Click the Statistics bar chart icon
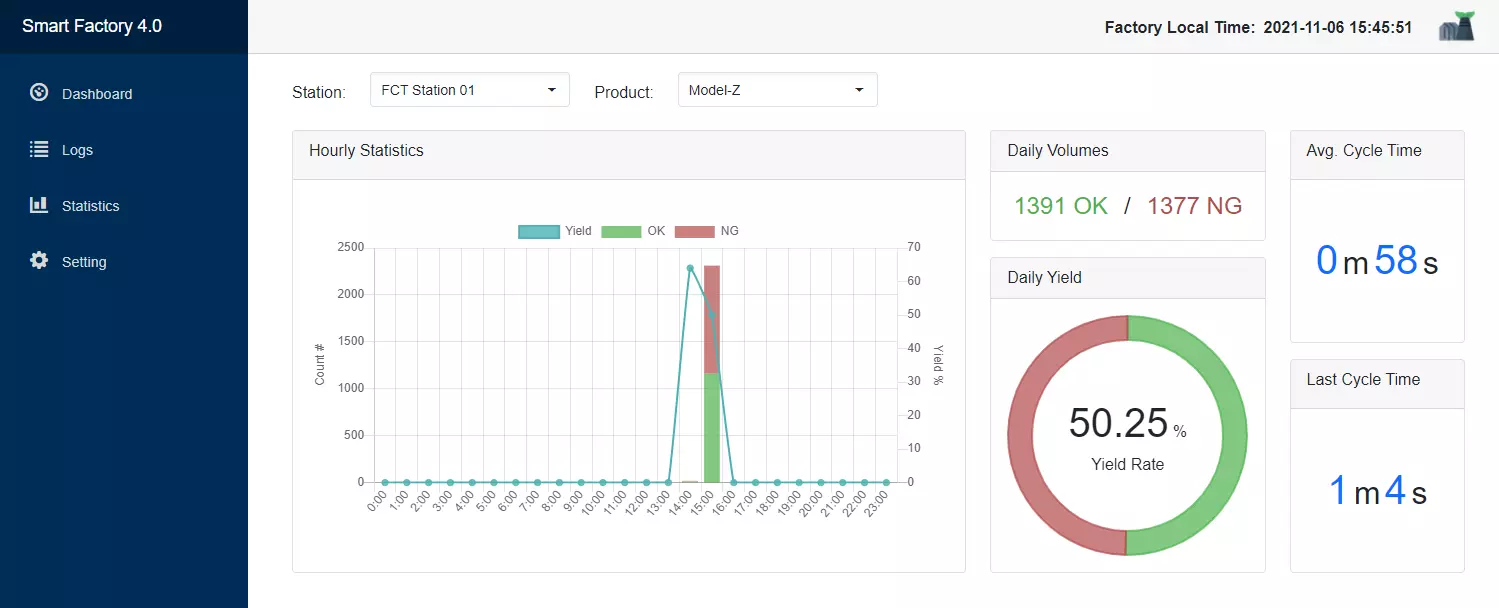Image resolution: width=1499 pixels, height=608 pixels. tap(39, 205)
